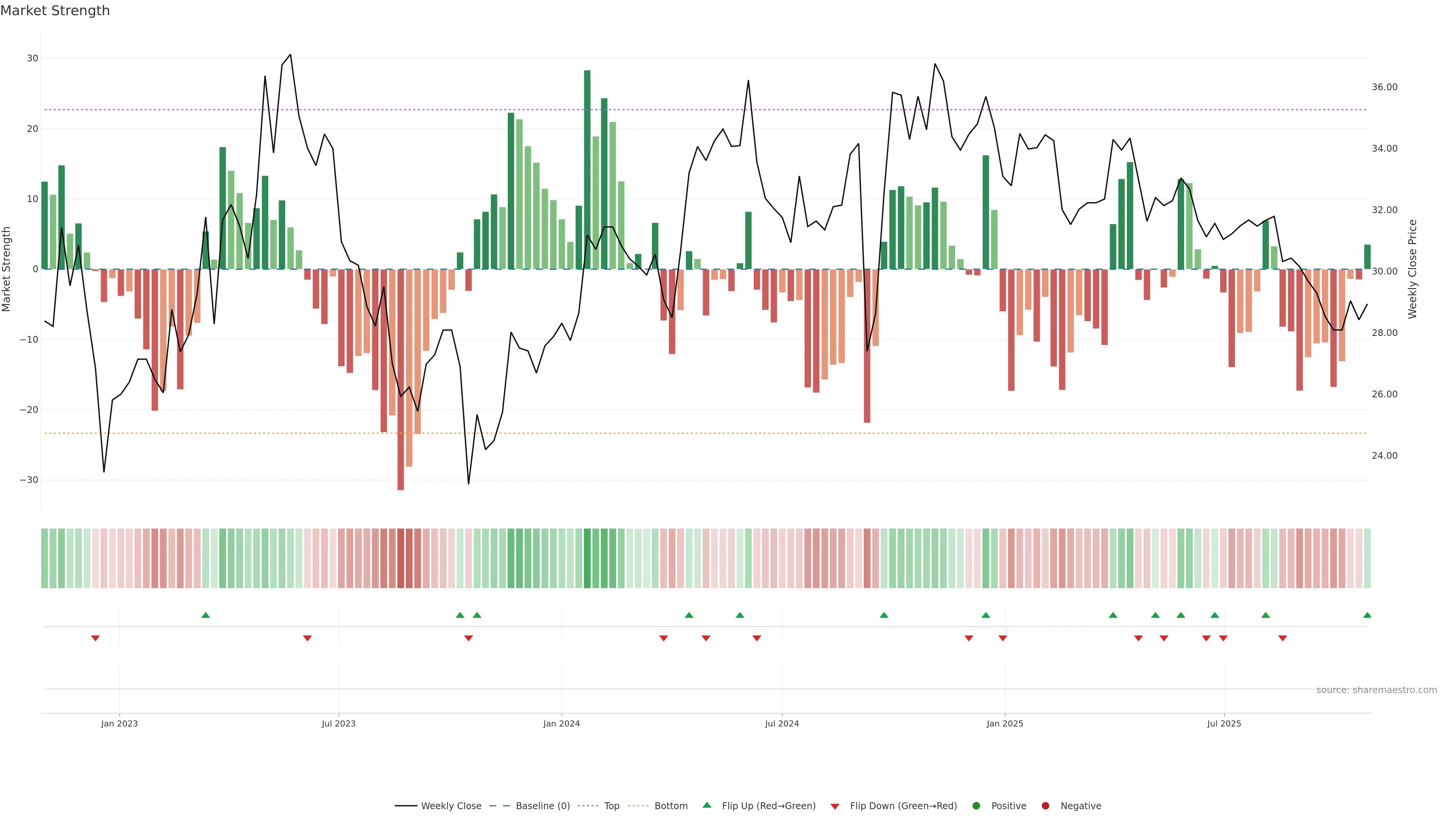Click the first green flip-up triangle marker

pyautogui.click(x=206, y=615)
